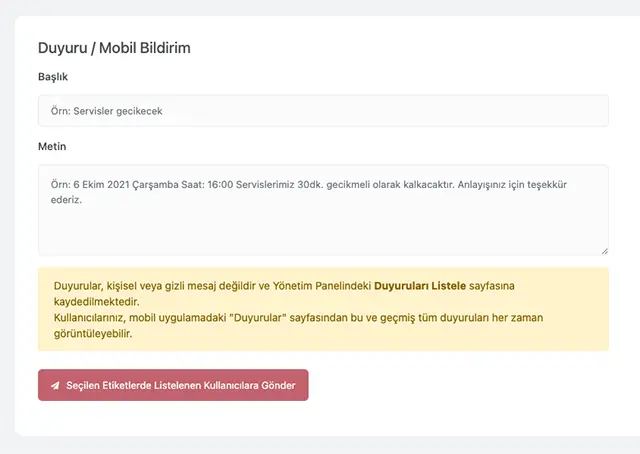Click the word Kullanıcılarınız in the notice
This screenshot has width=640, height=454.
(93, 318)
